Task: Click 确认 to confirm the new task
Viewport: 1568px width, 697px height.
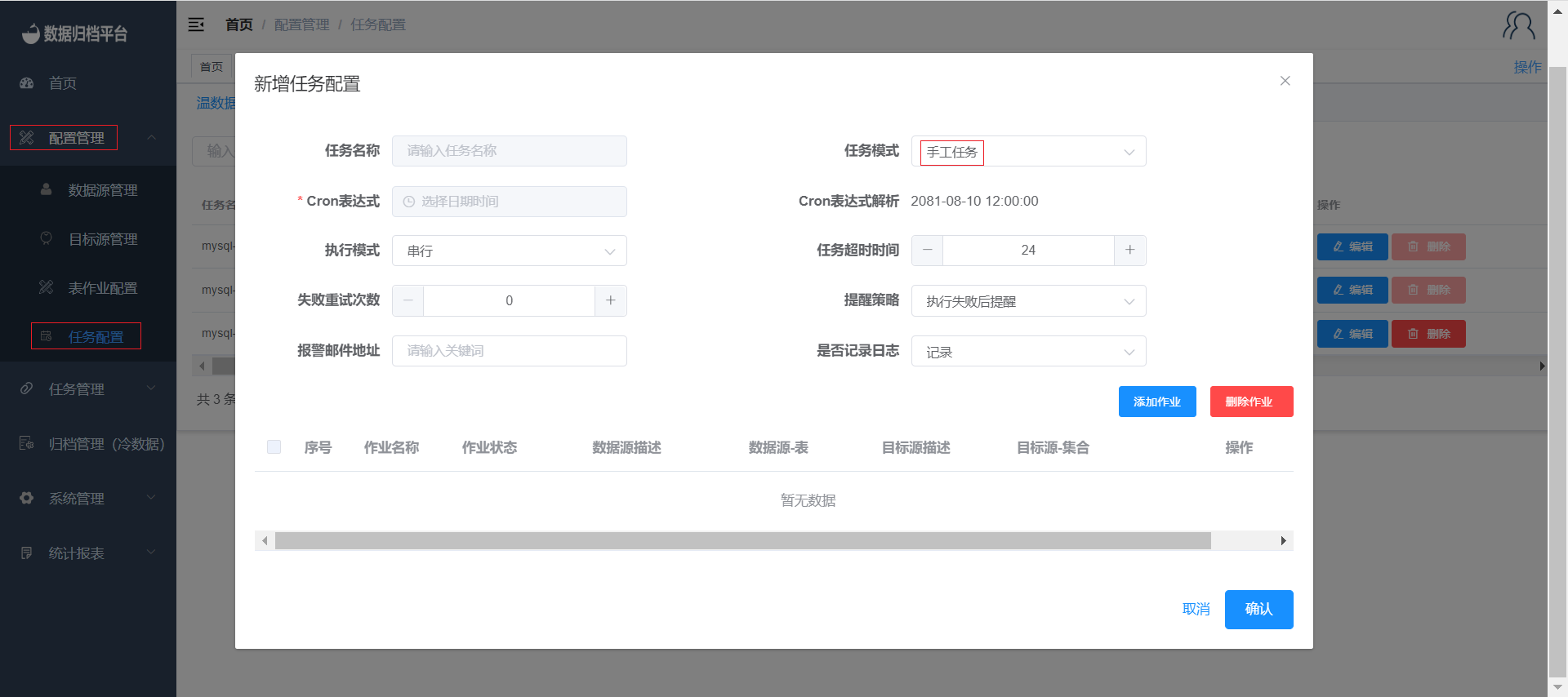Action: [x=1258, y=609]
